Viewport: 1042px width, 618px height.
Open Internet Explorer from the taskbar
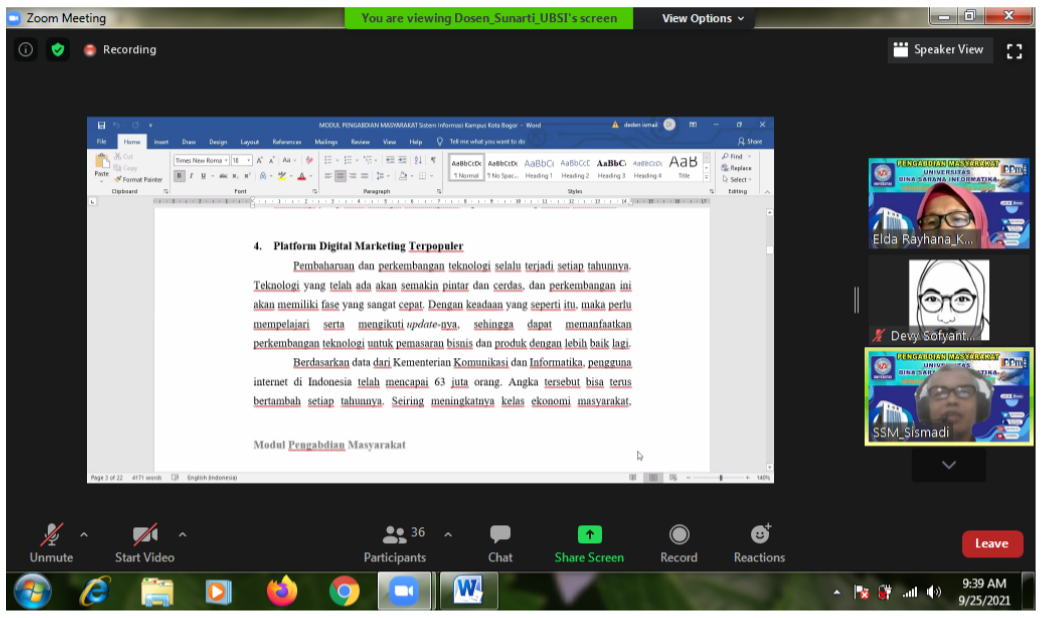point(95,591)
